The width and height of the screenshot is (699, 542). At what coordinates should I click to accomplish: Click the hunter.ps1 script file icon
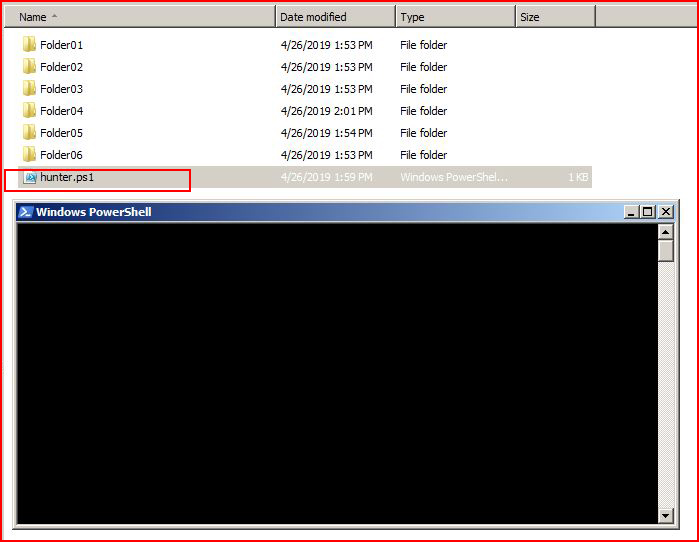(x=30, y=177)
